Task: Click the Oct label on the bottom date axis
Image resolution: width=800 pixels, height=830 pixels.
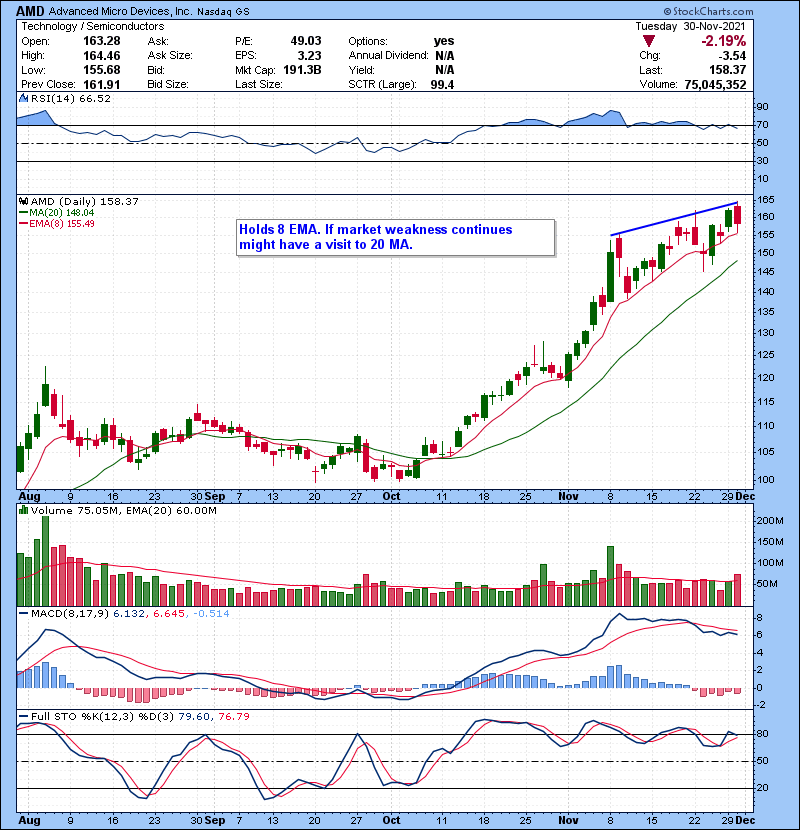Action: pyautogui.click(x=391, y=820)
